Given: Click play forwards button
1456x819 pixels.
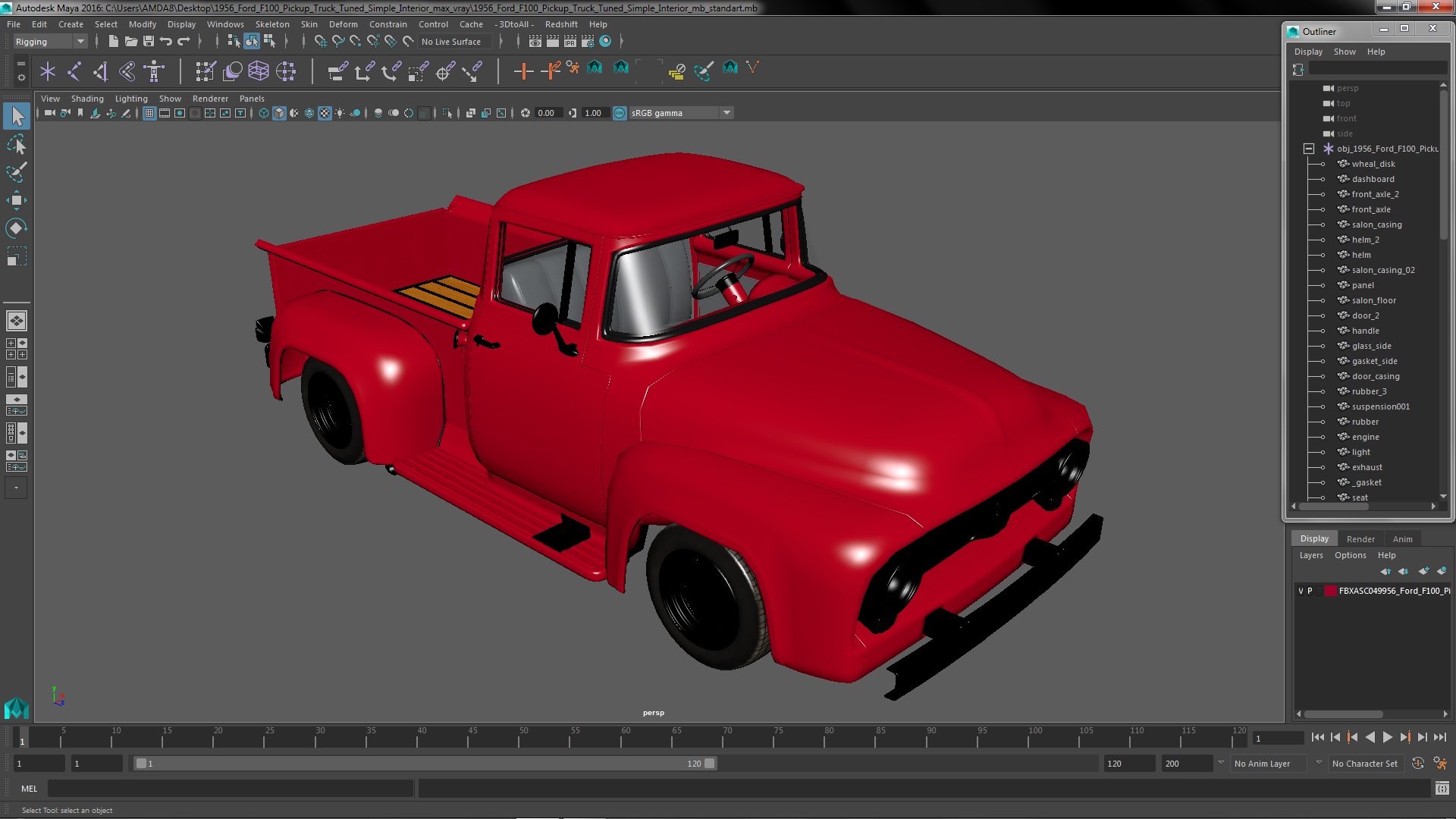Looking at the screenshot, I should coord(1387,737).
